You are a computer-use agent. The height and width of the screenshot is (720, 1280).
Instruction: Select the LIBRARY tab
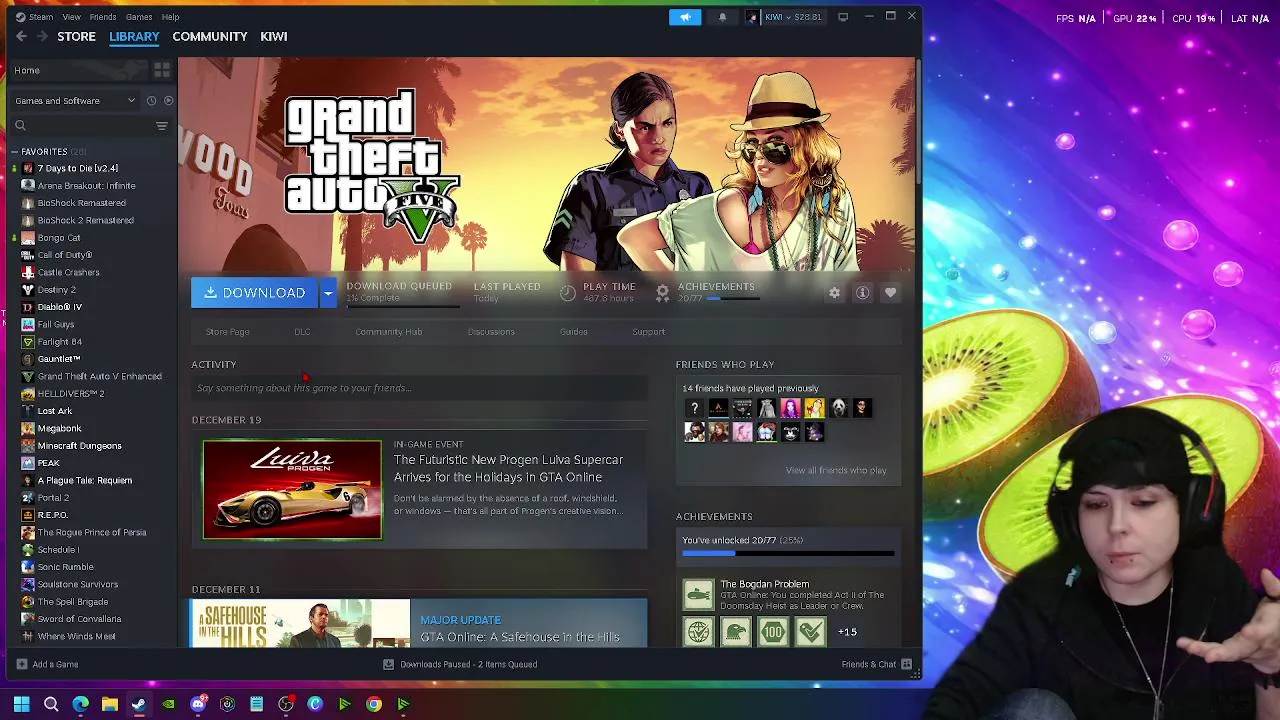[x=134, y=36]
